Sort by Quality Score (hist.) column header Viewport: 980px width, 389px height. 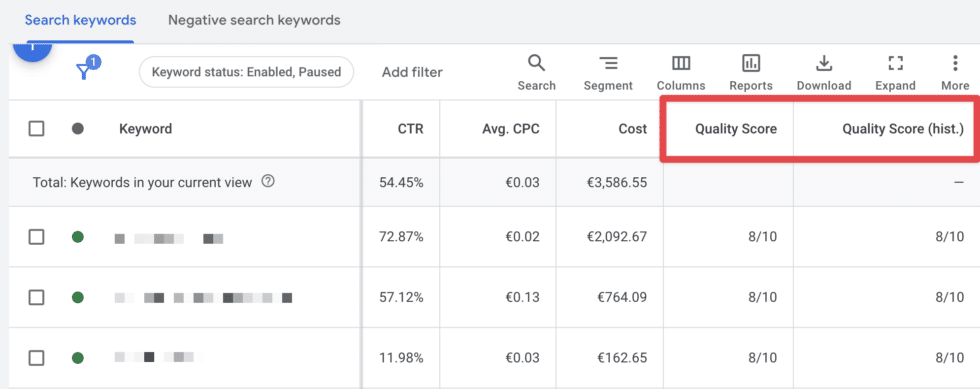point(903,129)
